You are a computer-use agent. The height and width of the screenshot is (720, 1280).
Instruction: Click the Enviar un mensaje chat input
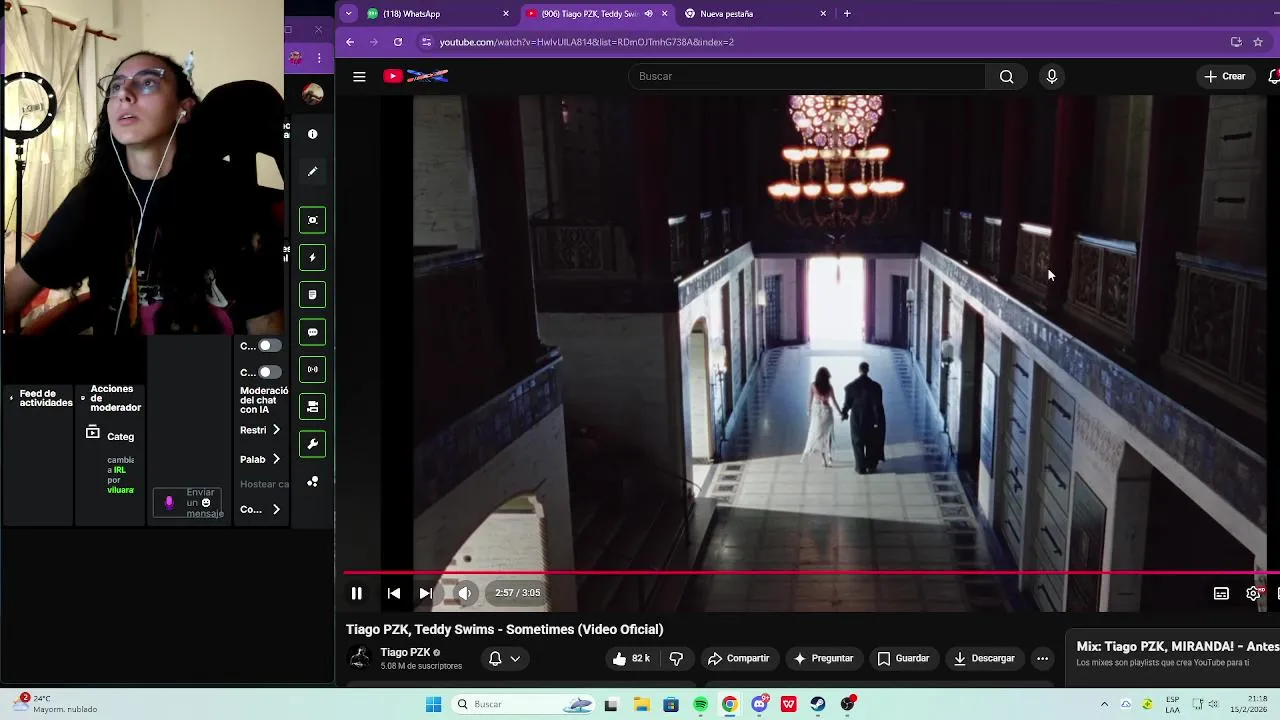[189, 503]
